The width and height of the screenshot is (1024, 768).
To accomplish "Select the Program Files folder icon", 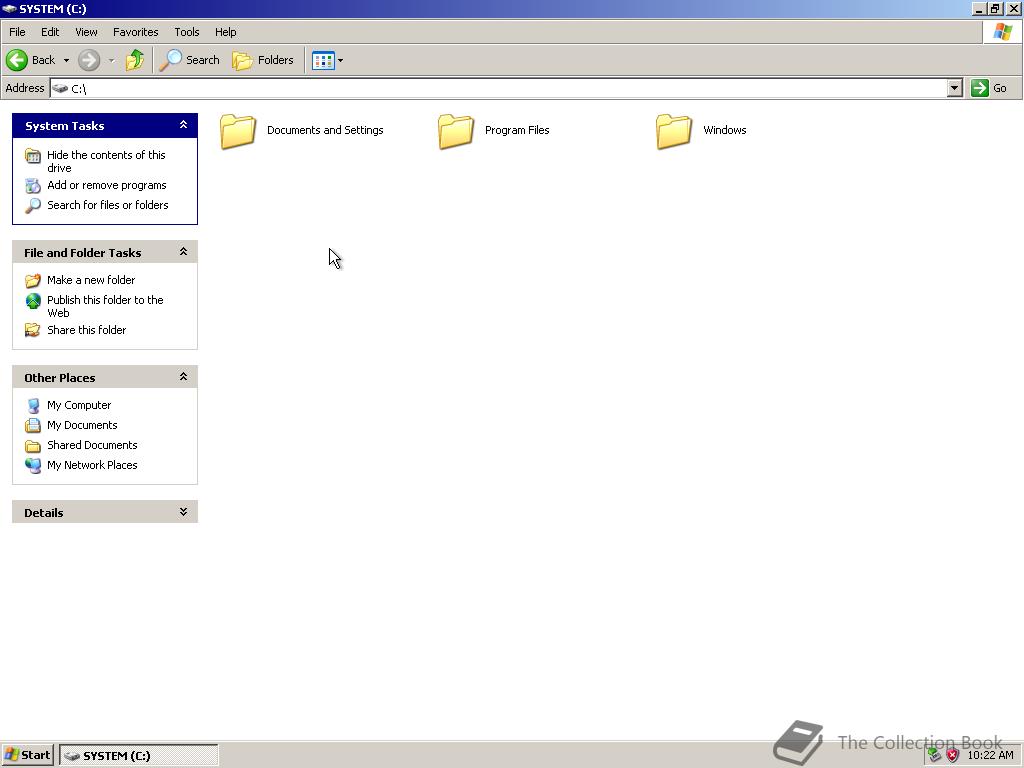I will [x=456, y=131].
